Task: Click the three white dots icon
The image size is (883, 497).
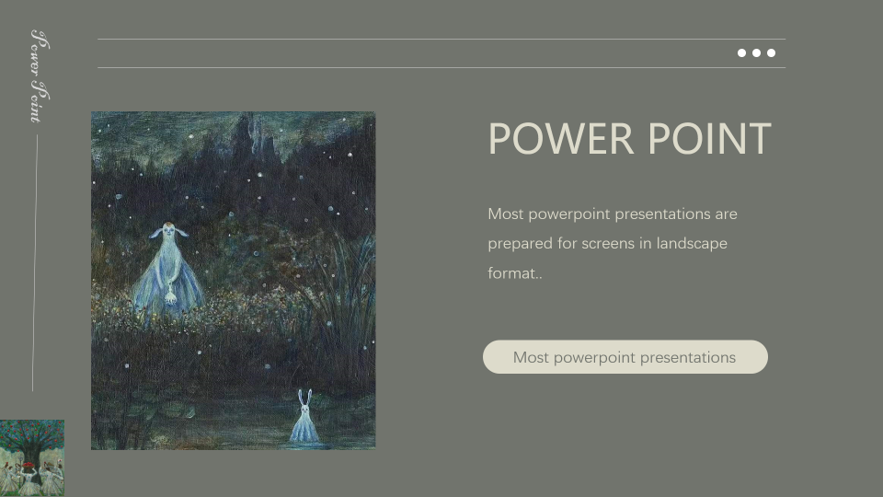Action: point(756,53)
